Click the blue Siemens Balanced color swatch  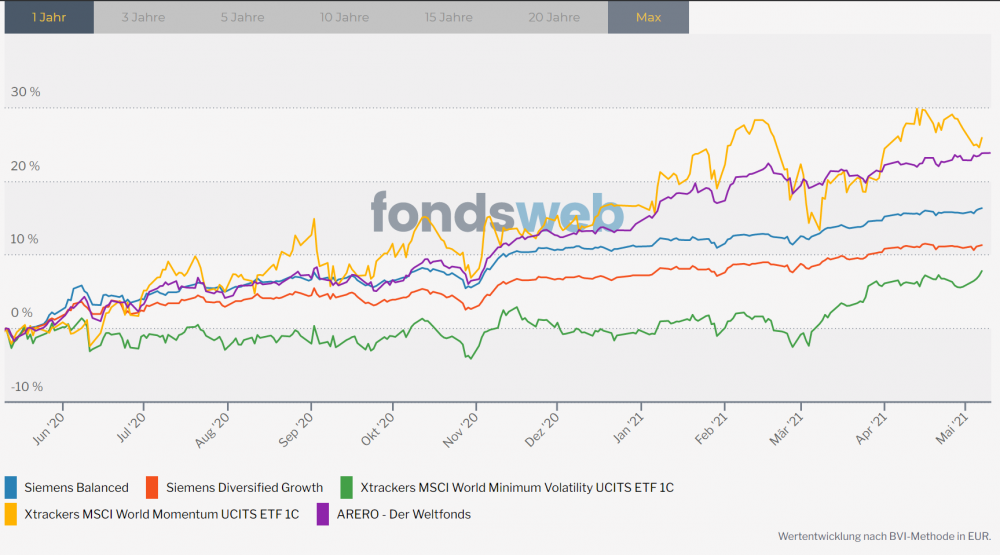(x=11, y=488)
